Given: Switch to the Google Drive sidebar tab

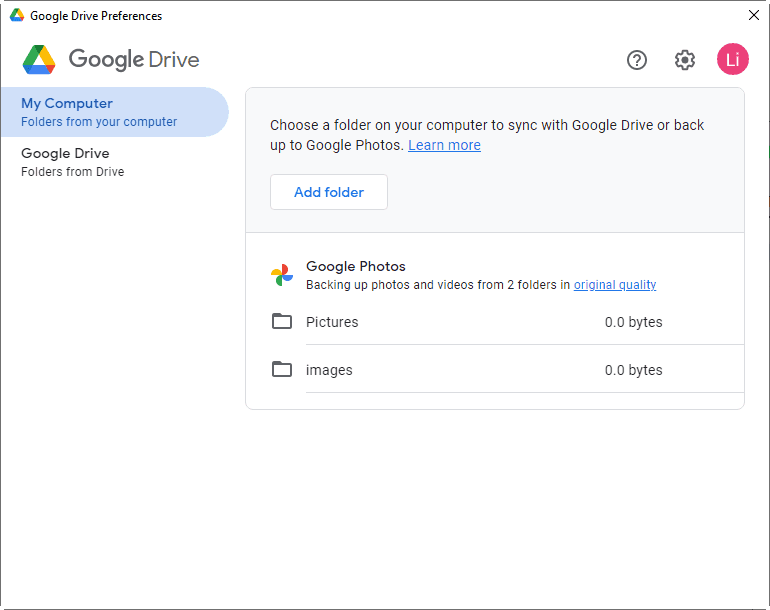Looking at the screenshot, I should click(x=115, y=162).
